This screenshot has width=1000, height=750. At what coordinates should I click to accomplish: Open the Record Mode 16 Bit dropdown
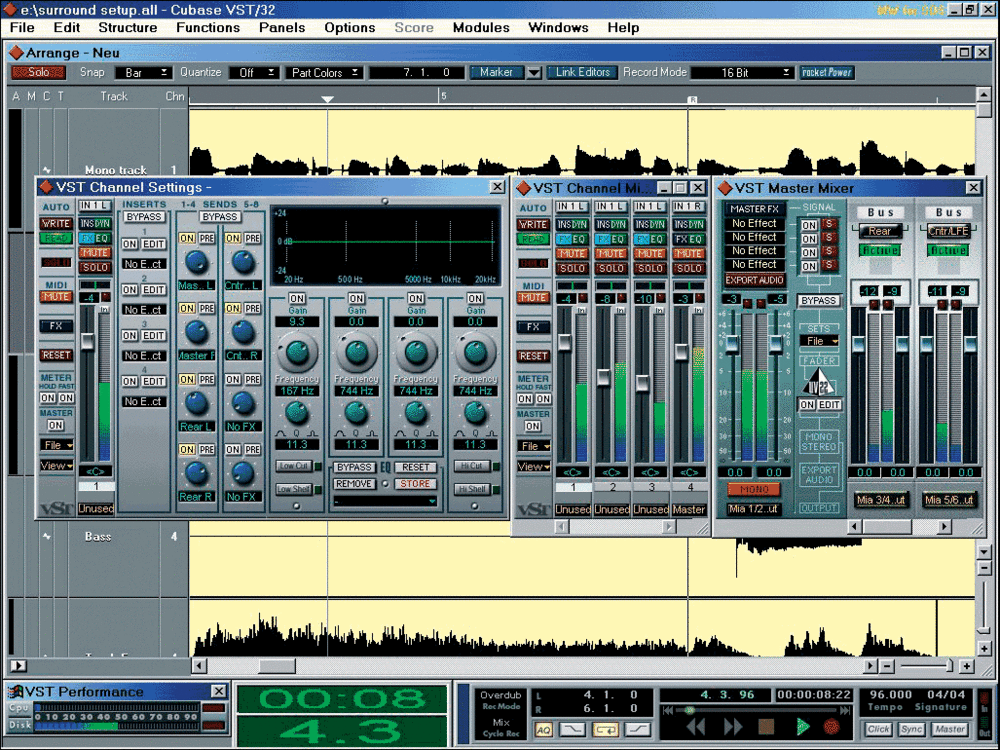point(742,73)
